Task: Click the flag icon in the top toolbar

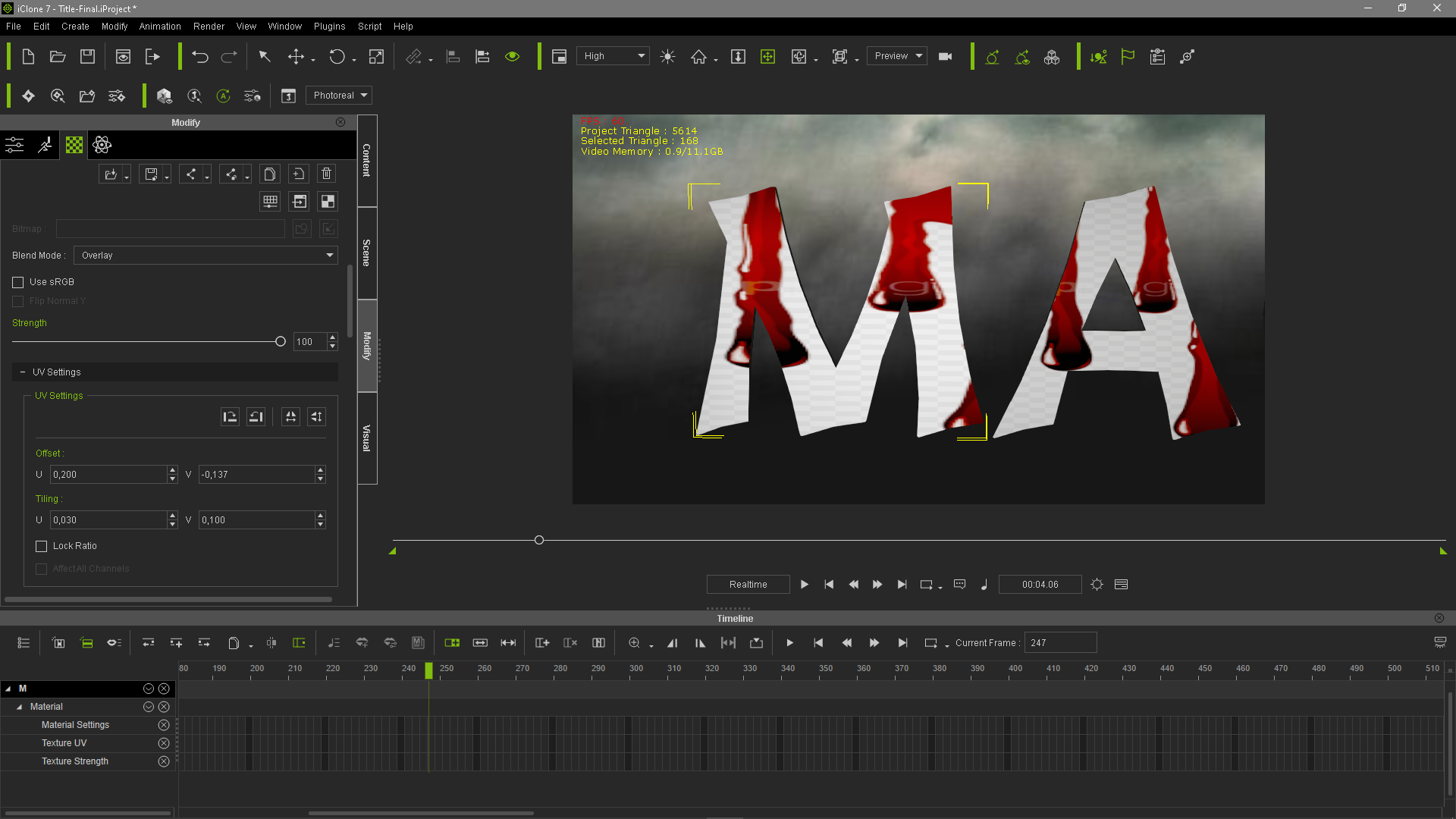Action: pos(1128,56)
